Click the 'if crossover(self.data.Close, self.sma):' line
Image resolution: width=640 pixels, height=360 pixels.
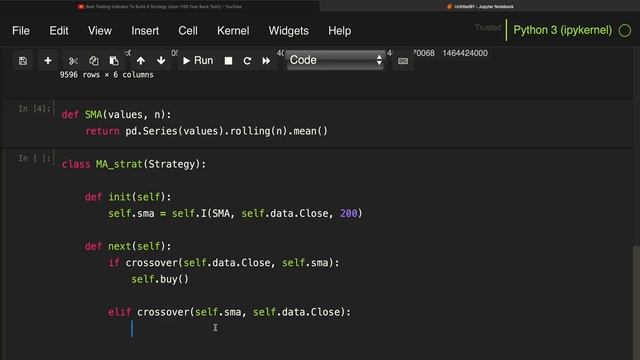[x=224, y=263]
